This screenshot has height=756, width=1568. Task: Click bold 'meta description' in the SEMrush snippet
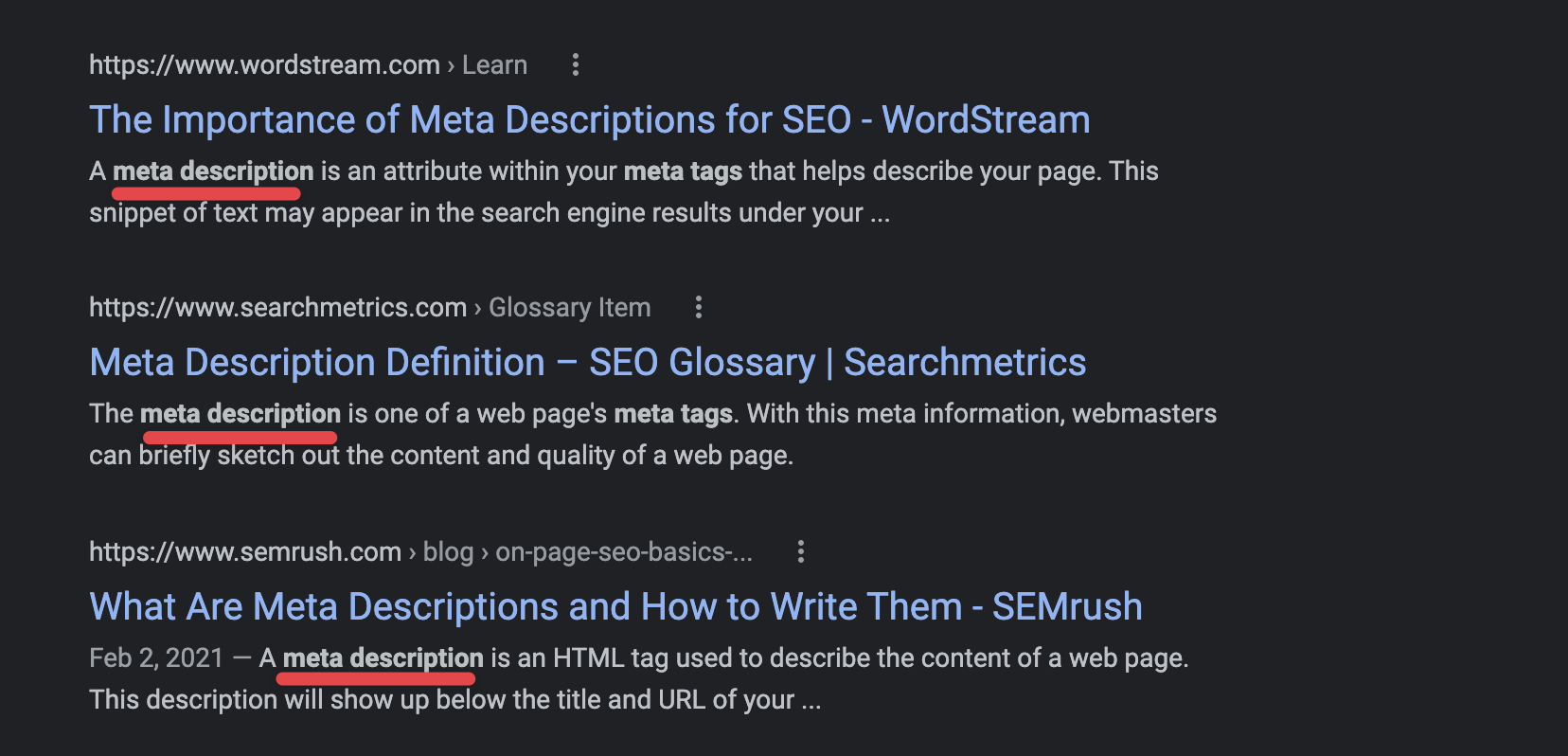[x=383, y=657]
